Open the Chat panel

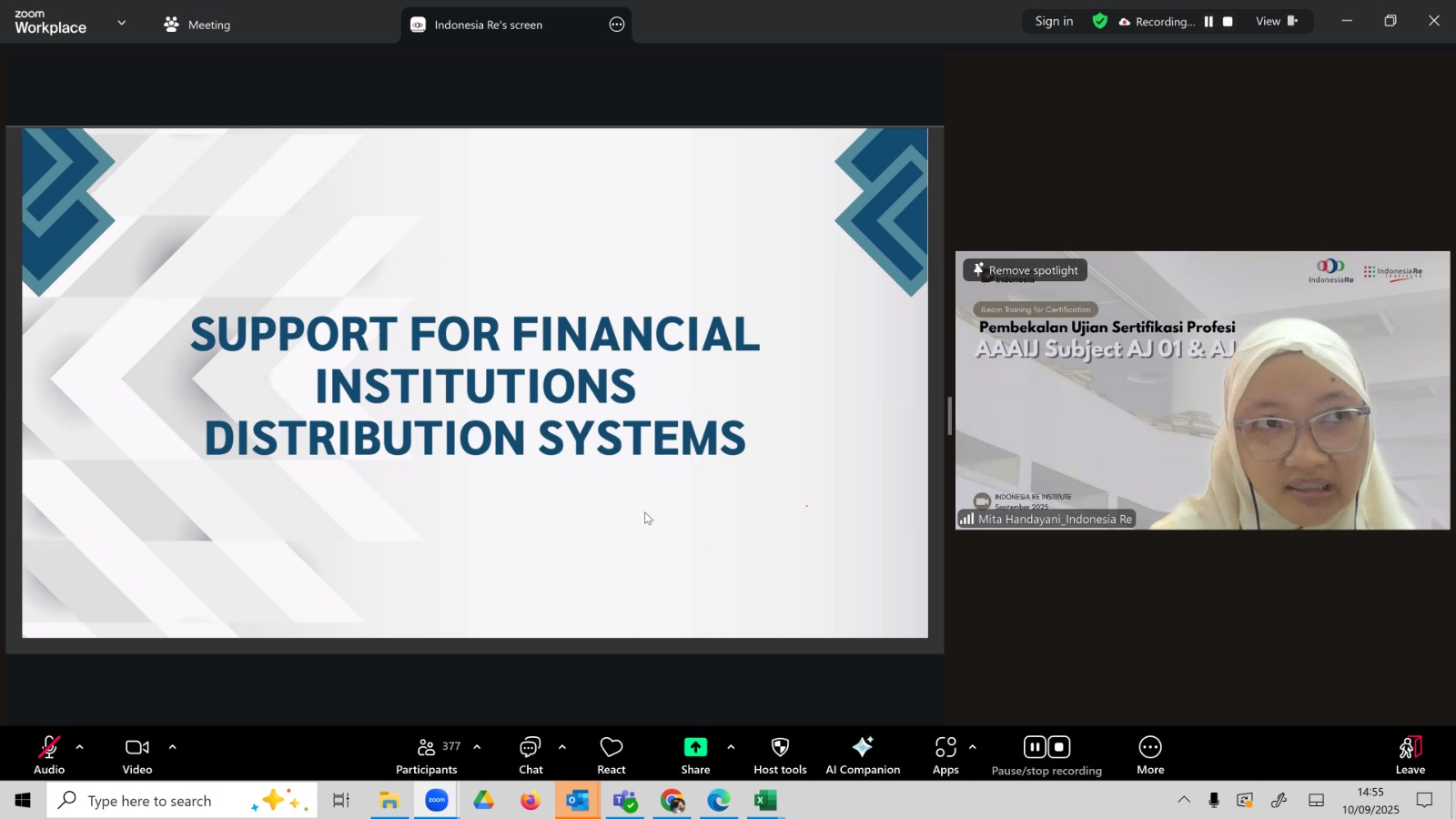click(x=531, y=755)
